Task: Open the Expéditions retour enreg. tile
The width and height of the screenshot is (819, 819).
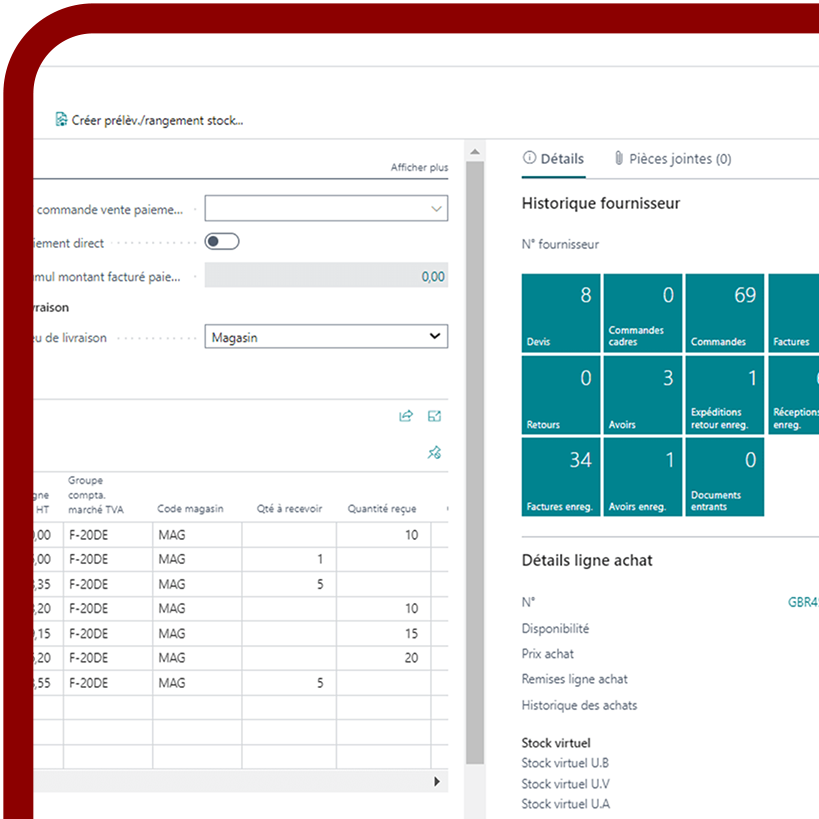Action: pyautogui.click(x=724, y=395)
